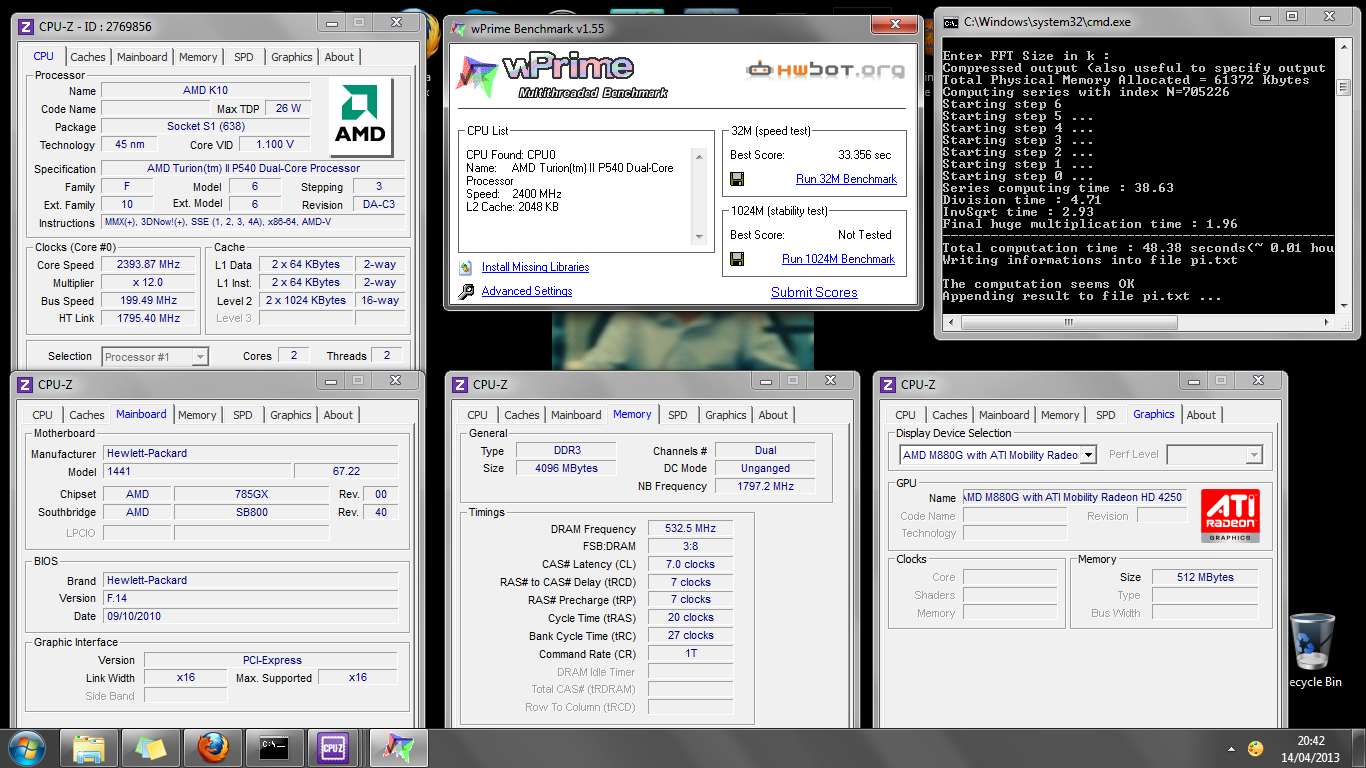1366x768 pixels.
Task: Select Memory tab in Memory CPU-Z window
Action: click(x=632, y=414)
